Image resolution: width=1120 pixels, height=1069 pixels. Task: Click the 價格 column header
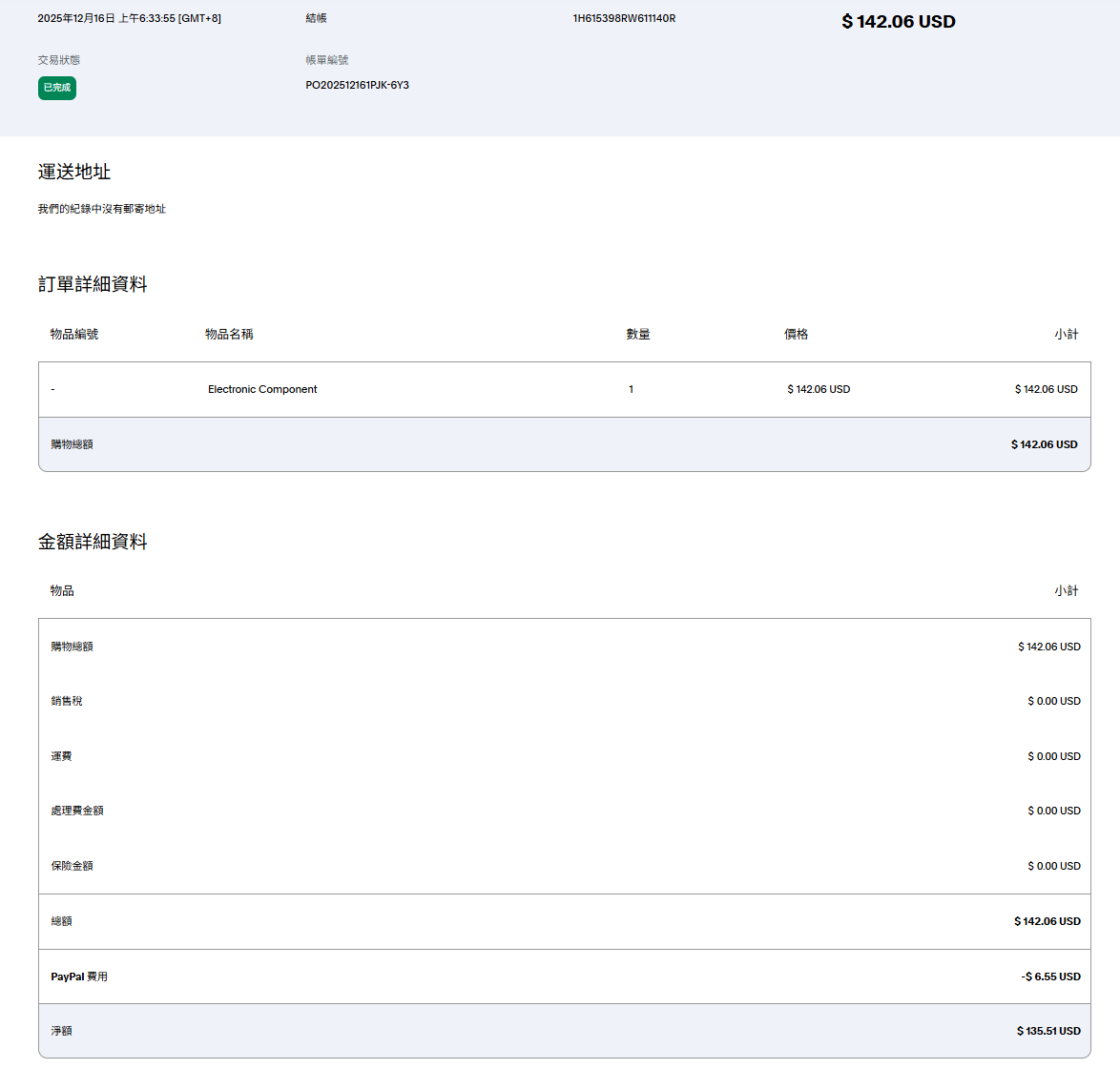coord(796,334)
